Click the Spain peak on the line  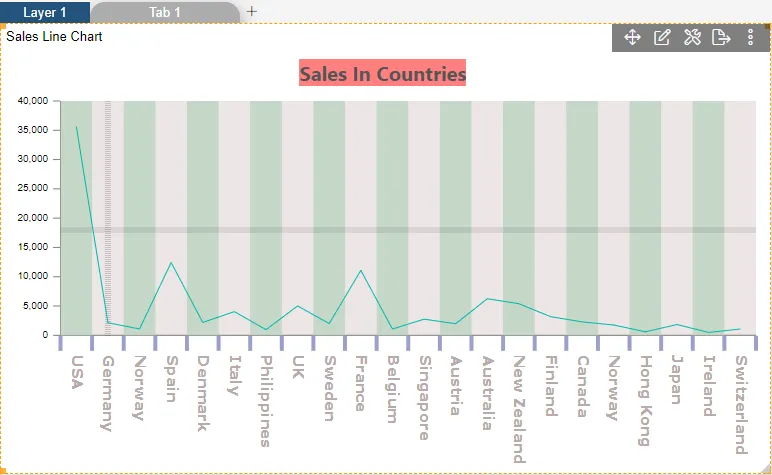pos(171,262)
